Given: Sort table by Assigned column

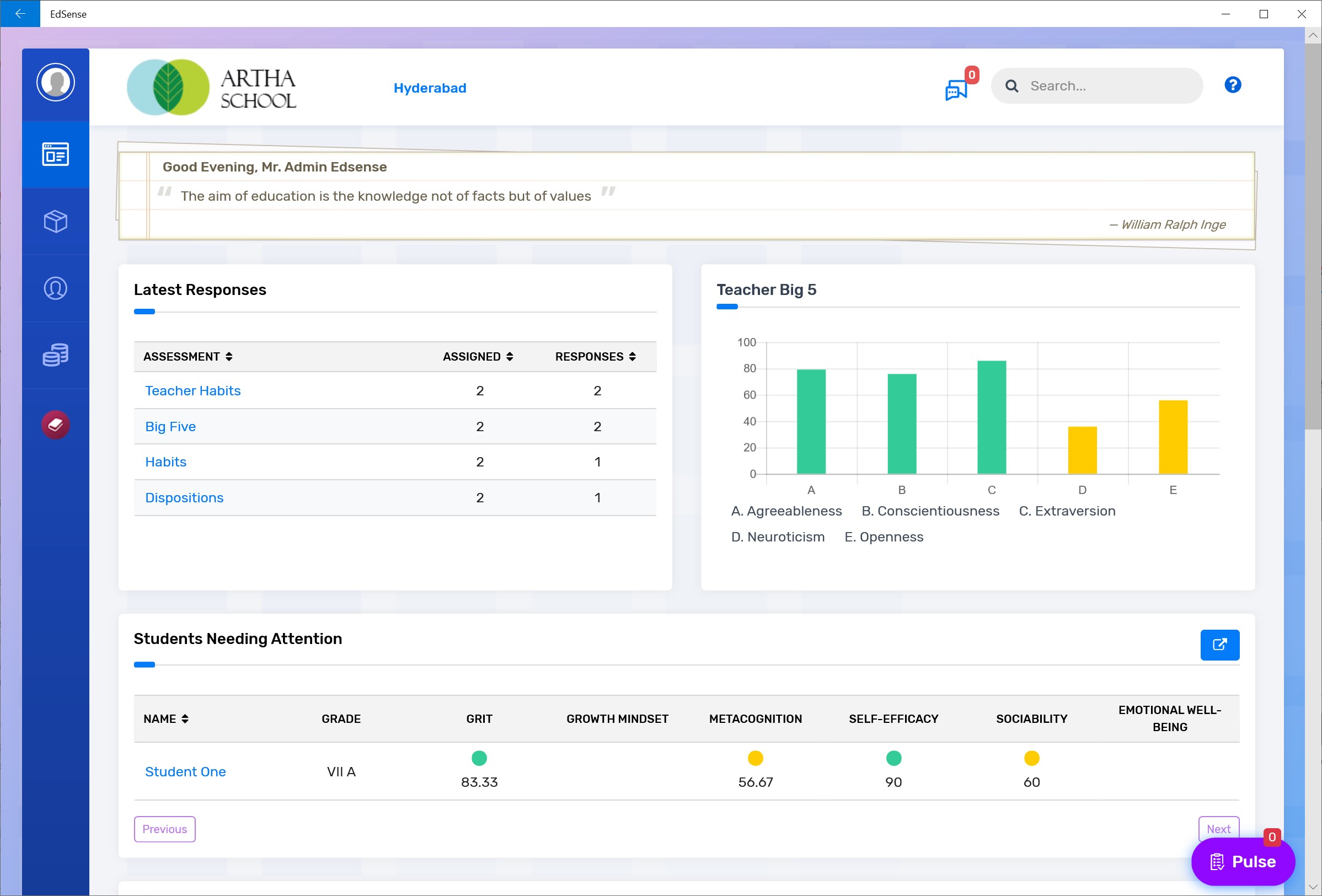Looking at the screenshot, I should coord(478,356).
